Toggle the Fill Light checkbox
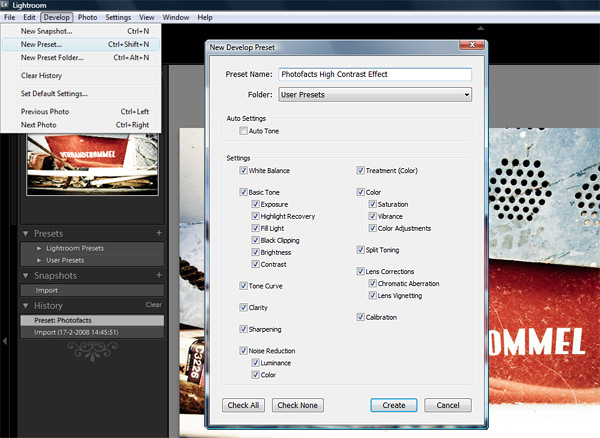 [x=255, y=228]
